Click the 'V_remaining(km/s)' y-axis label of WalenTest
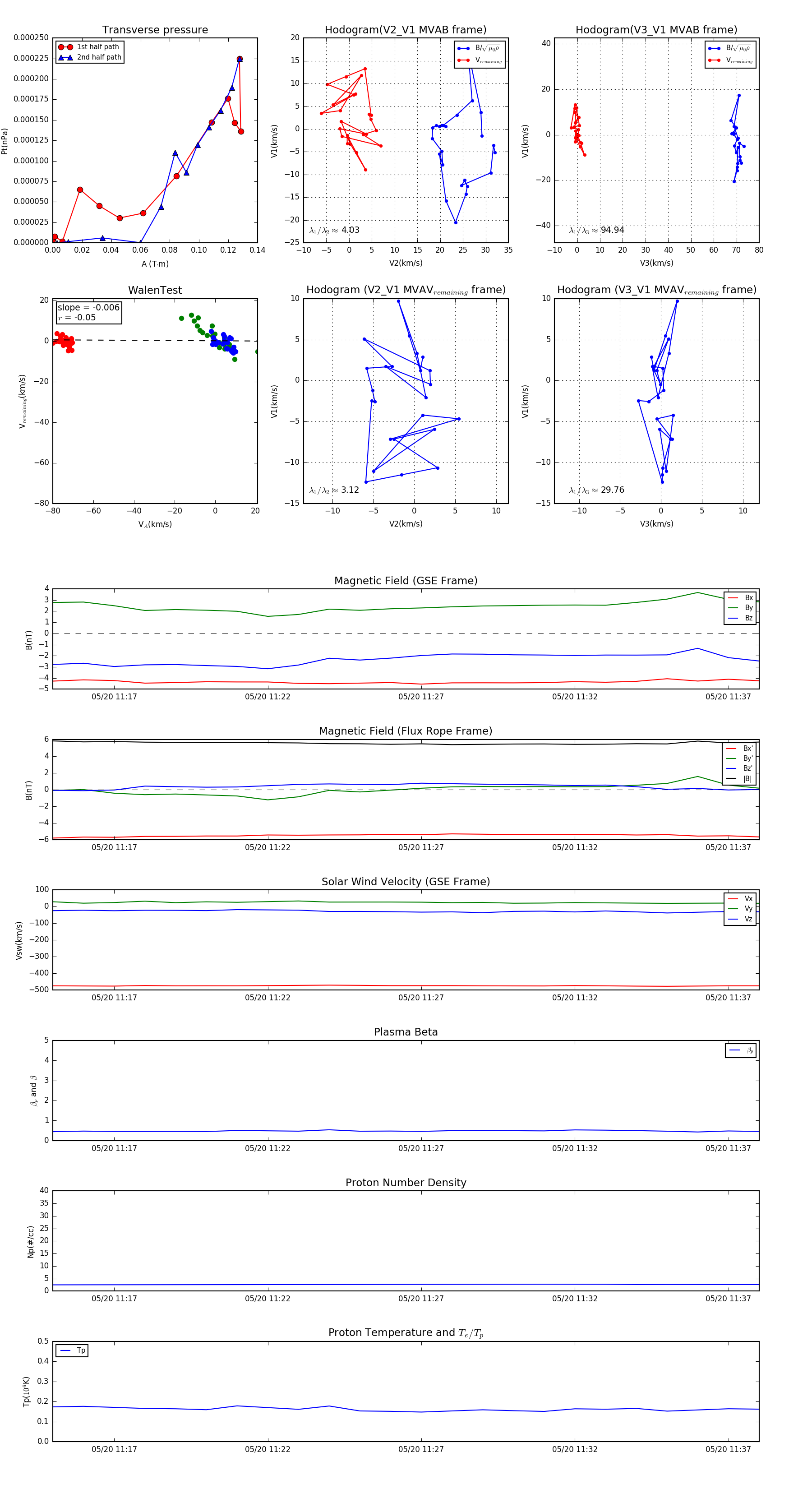The image size is (812, 1489). pyautogui.click(x=23, y=401)
